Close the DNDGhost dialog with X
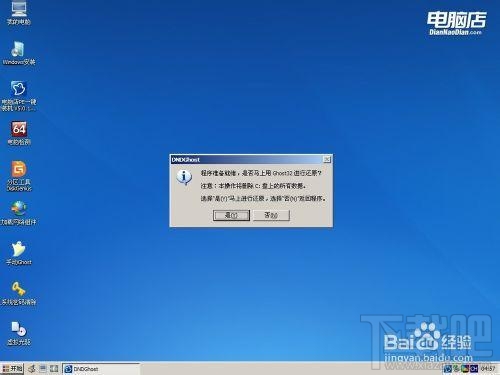 pos(327,159)
